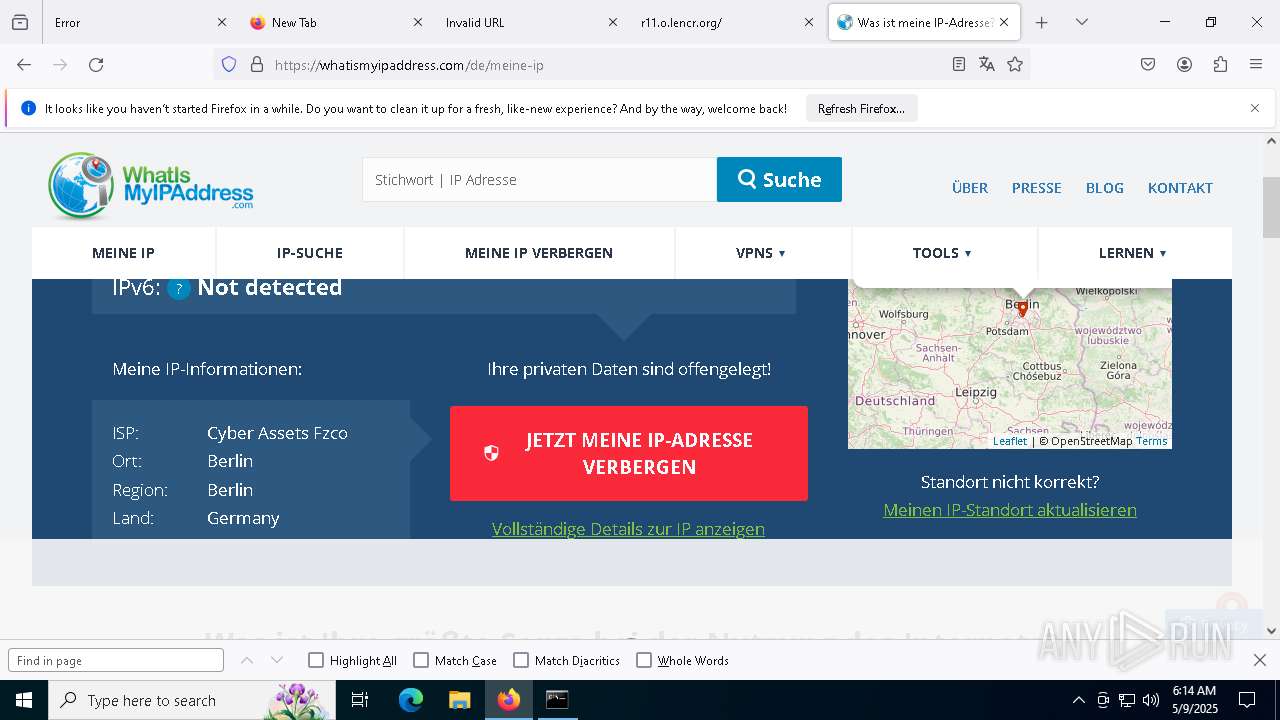This screenshot has width=1280, height=720.
Task: Open Task View on taskbar
Action: pos(360,700)
